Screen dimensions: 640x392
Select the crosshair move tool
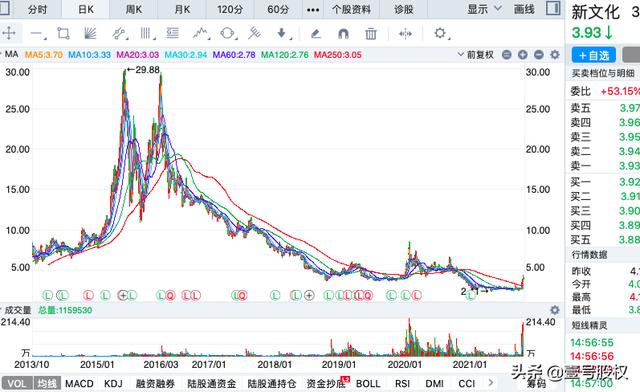coord(9,33)
